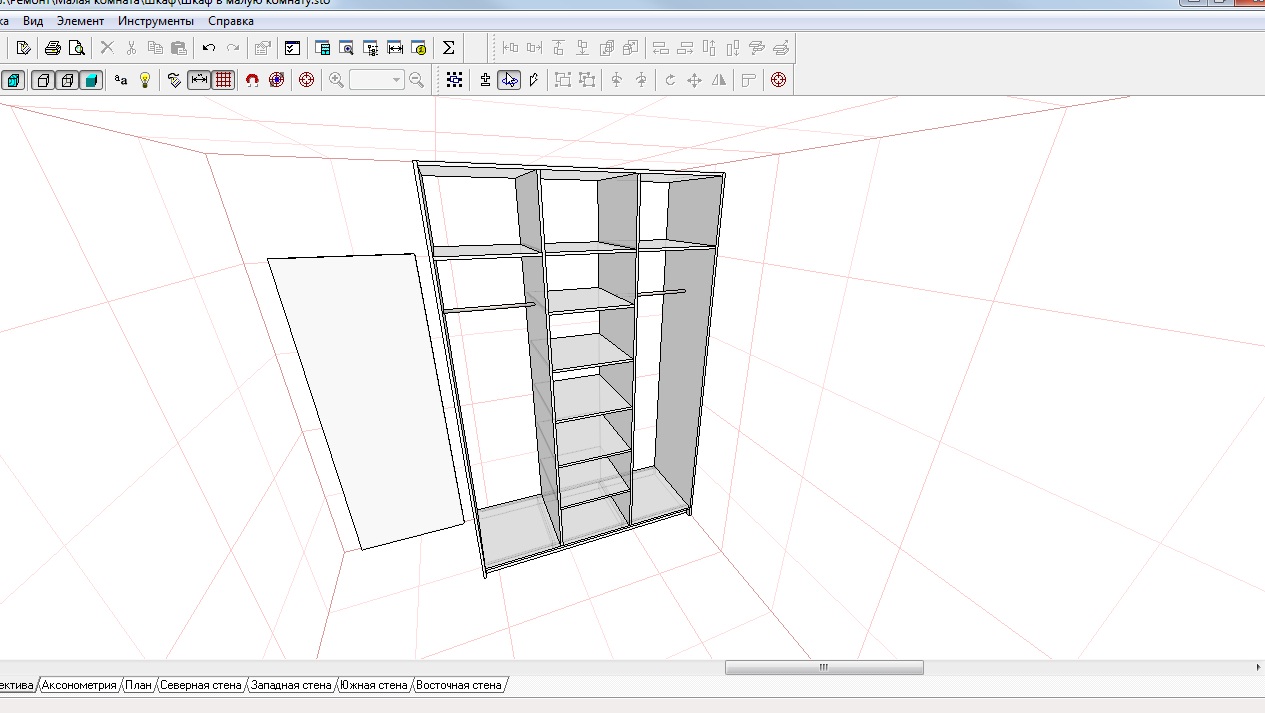Select the arrow pointer selection tool

pos(510,80)
